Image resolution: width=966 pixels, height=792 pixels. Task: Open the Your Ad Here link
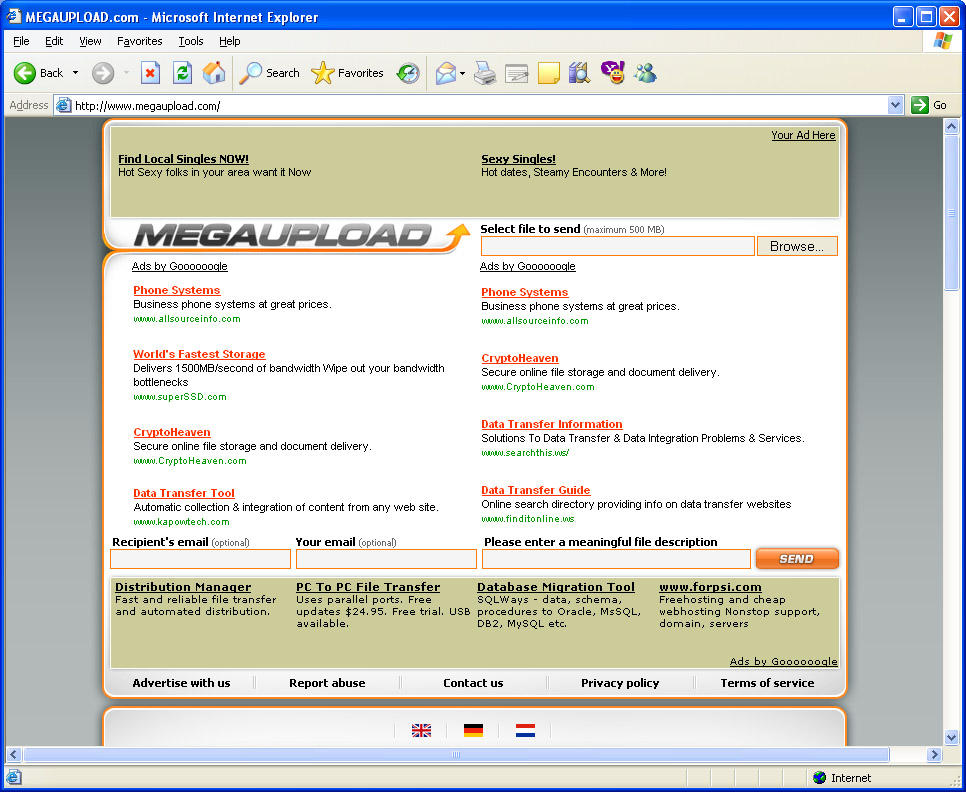(x=803, y=135)
